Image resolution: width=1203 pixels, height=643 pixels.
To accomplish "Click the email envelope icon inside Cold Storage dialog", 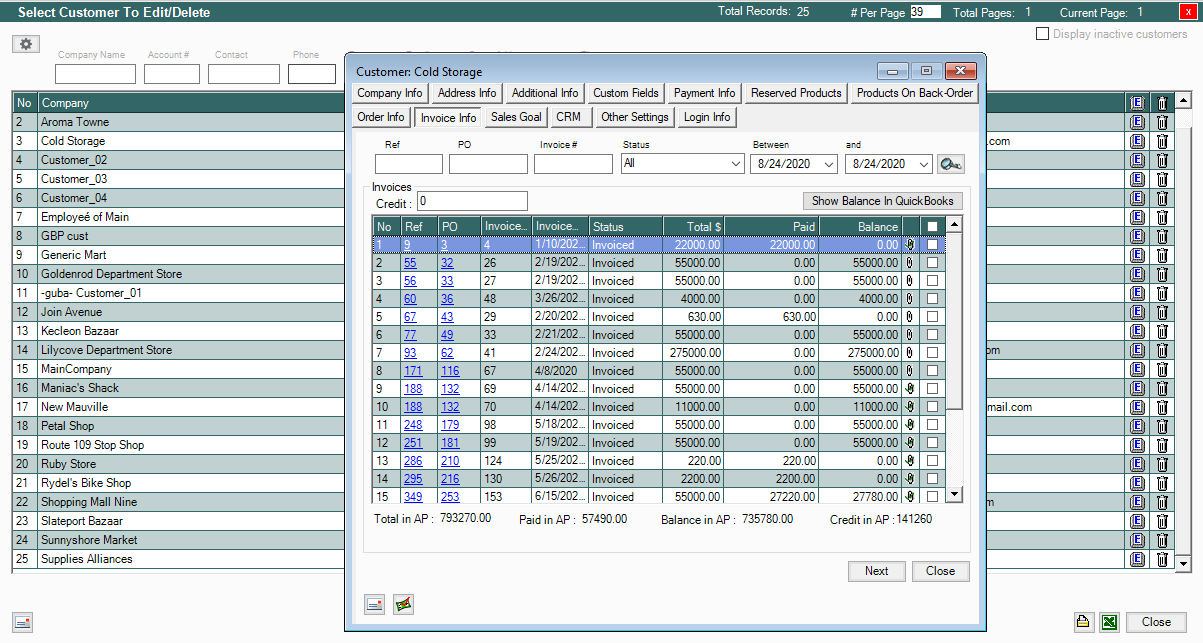I will click(375, 604).
